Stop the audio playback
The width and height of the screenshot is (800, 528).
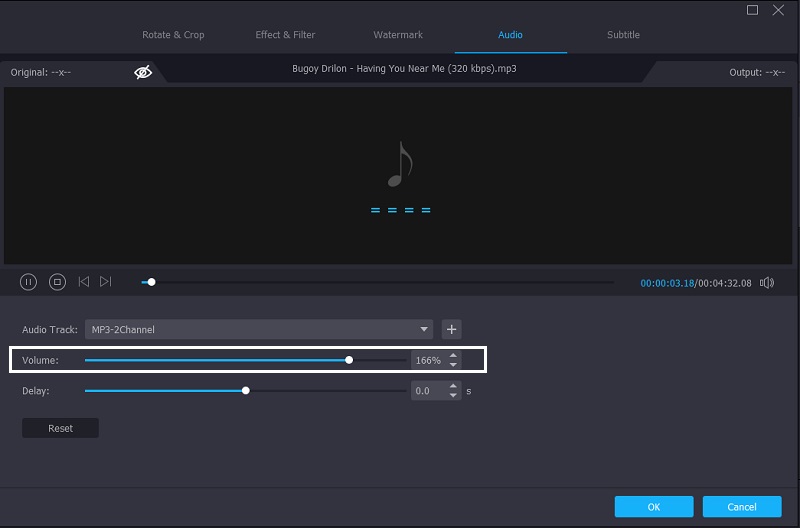[x=57, y=283]
